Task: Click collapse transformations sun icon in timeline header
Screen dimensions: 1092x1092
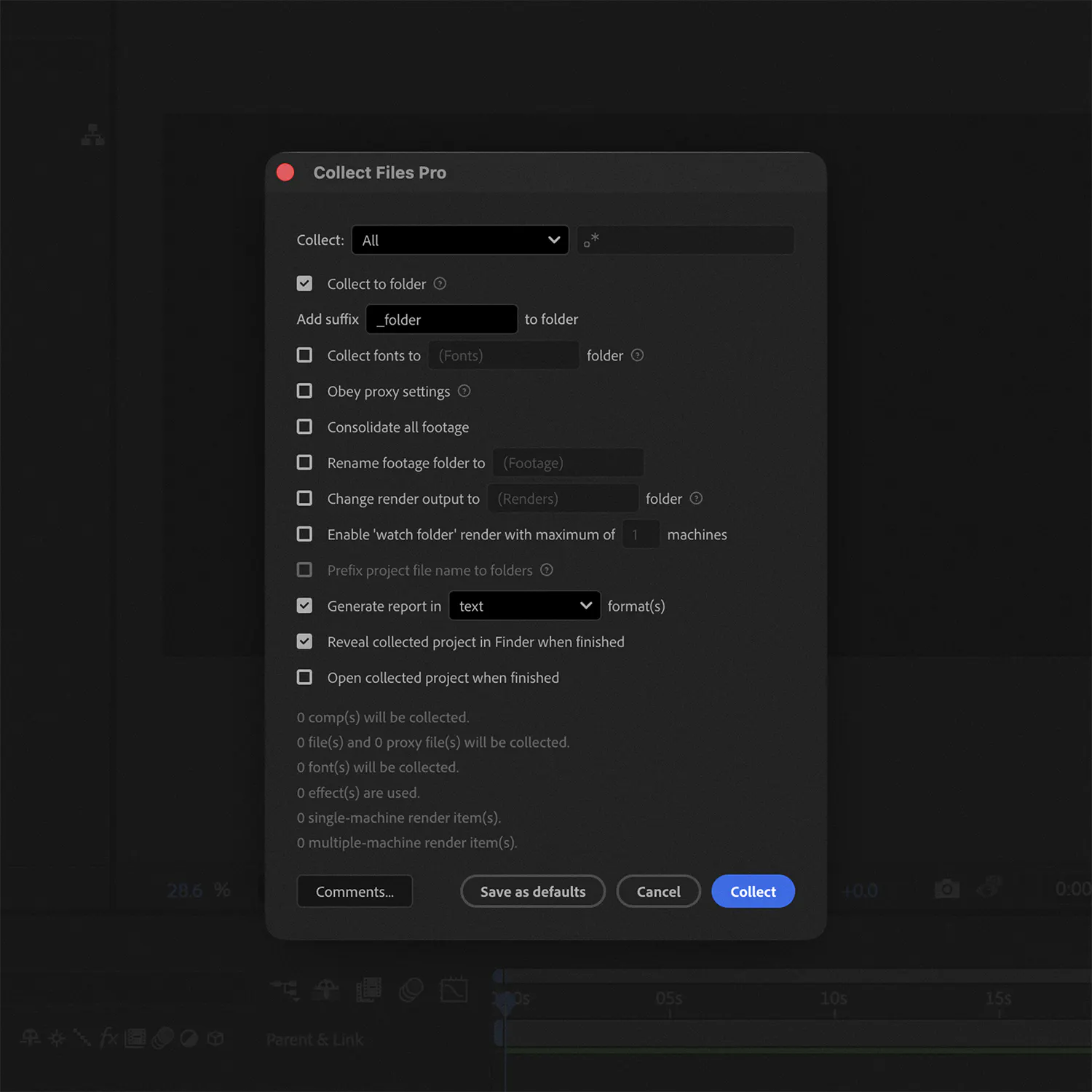Action: (x=57, y=1038)
